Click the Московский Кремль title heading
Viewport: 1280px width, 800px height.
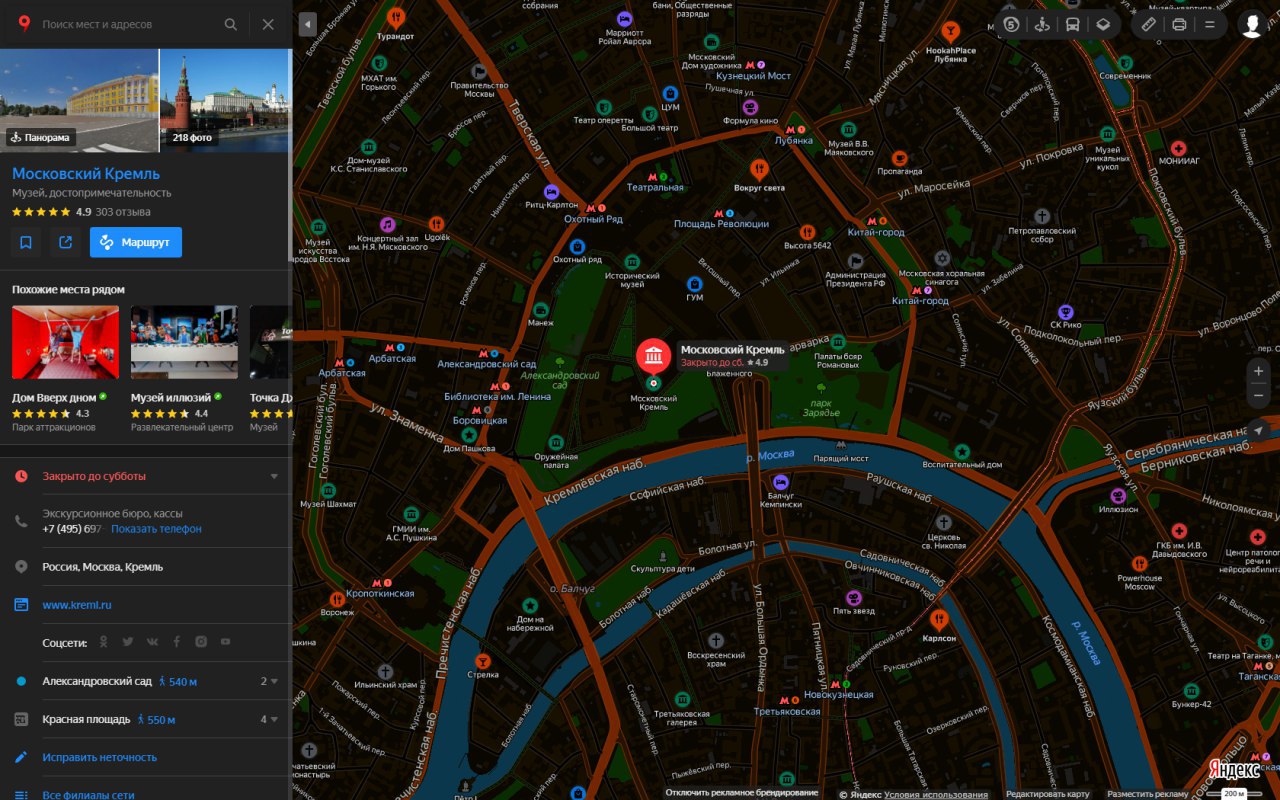click(86, 174)
